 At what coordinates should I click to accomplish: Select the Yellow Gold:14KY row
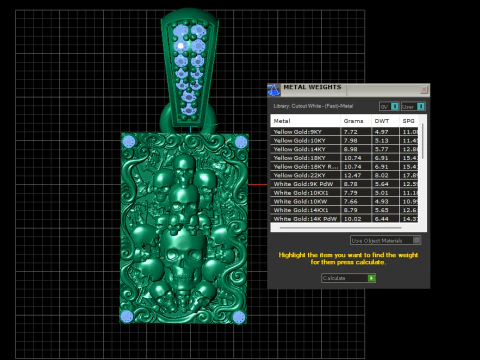(x=344, y=149)
